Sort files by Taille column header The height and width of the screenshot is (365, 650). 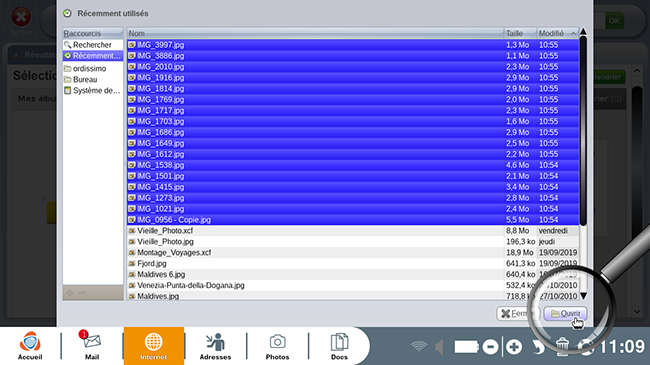click(520, 33)
